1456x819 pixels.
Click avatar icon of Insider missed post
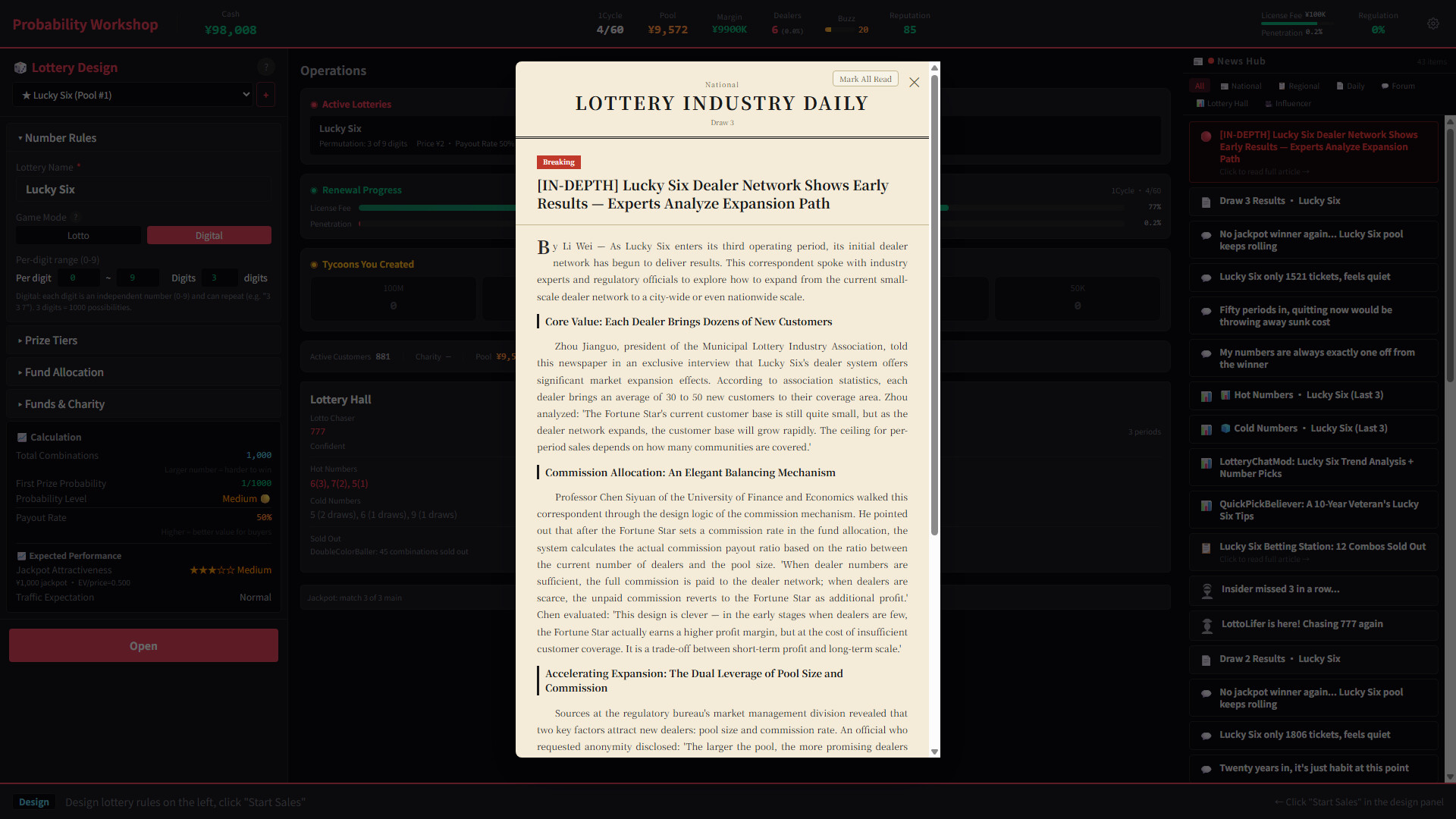click(1207, 591)
